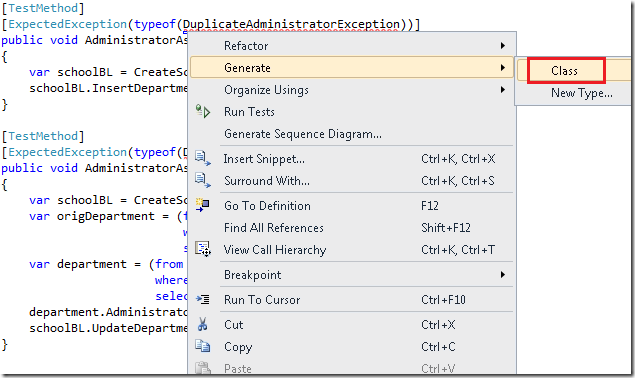
Task: Click 'department.Administrato' code line
Action: coord(108,312)
